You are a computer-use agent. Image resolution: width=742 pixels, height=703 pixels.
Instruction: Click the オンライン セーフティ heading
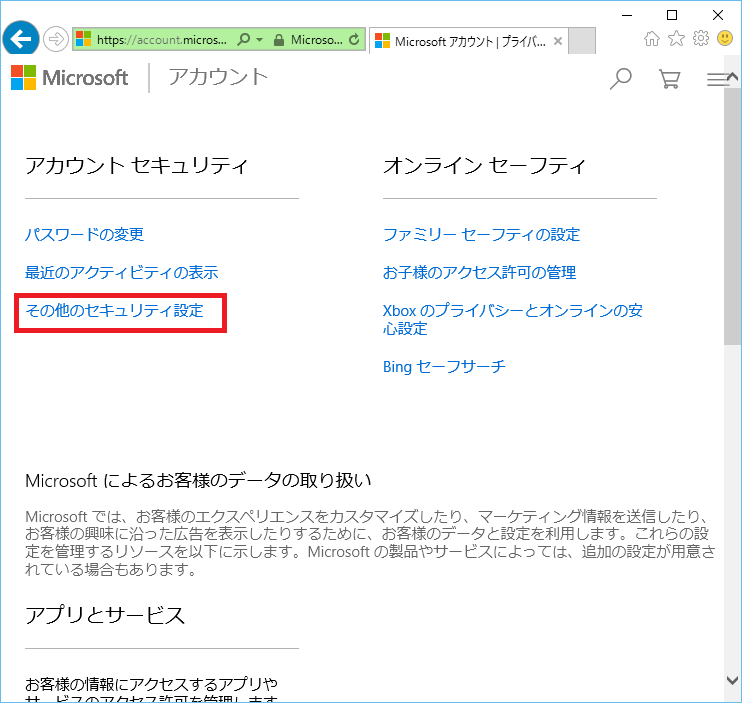coord(485,166)
